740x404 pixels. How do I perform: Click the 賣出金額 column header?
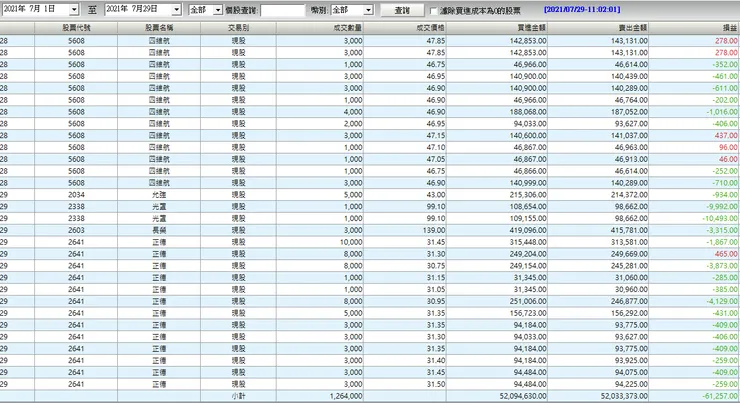[x=598, y=28]
